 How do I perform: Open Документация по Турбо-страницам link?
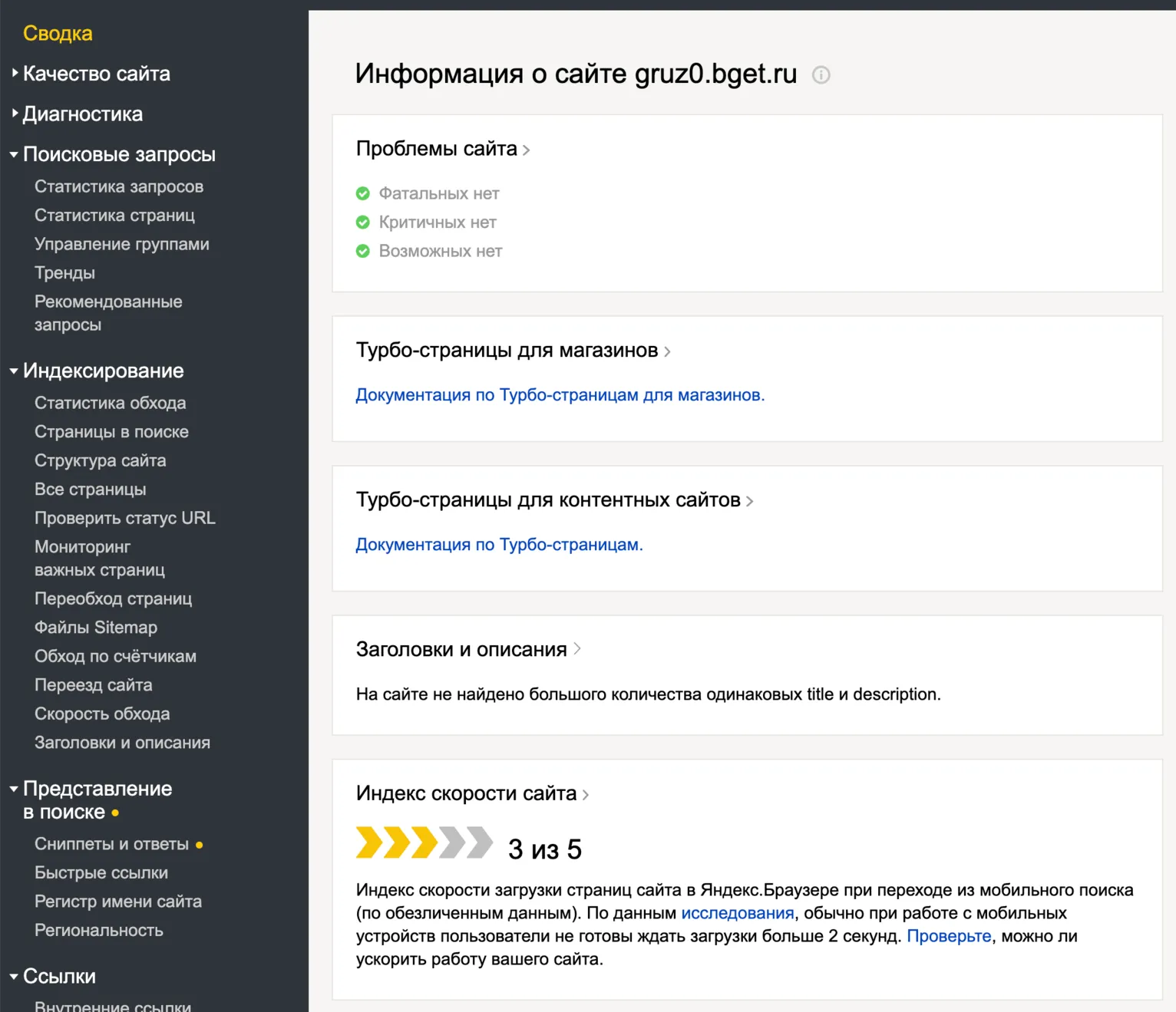(x=500, y=545)
